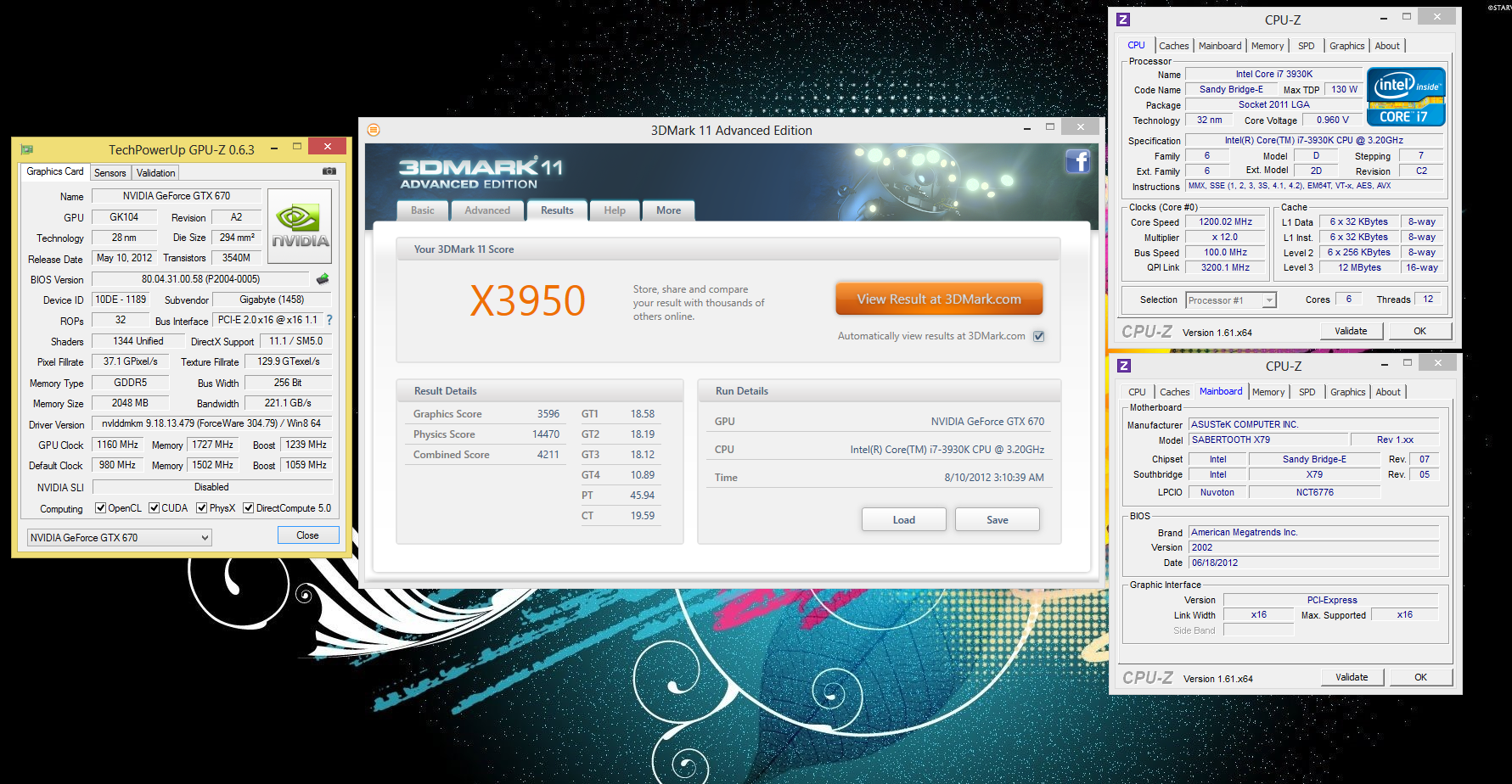This screenshot has width=1512, height=784.
Task: Click the X3950 score value
Action: tap(527, 301)
